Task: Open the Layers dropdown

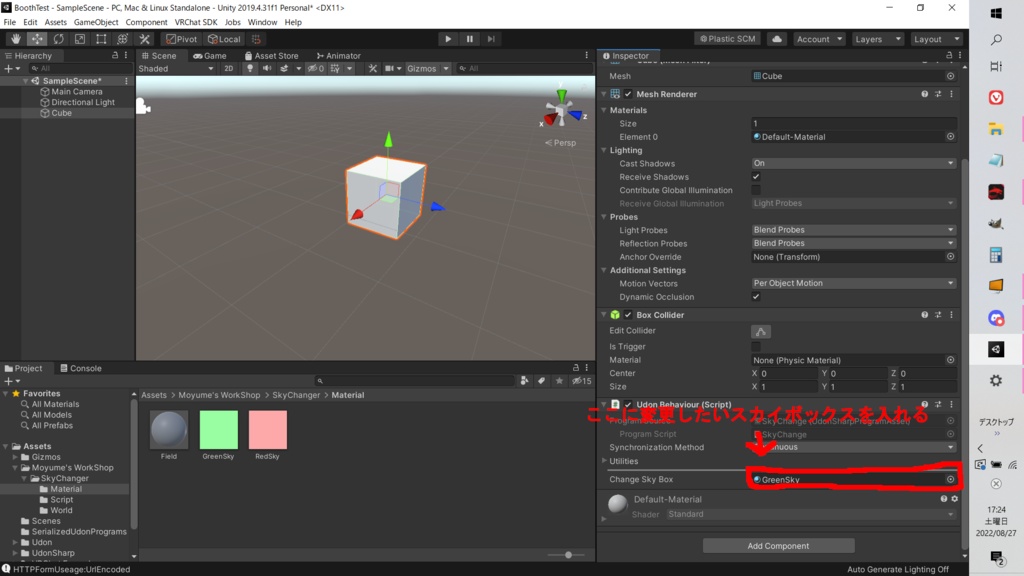Action: tap(877, 39)
